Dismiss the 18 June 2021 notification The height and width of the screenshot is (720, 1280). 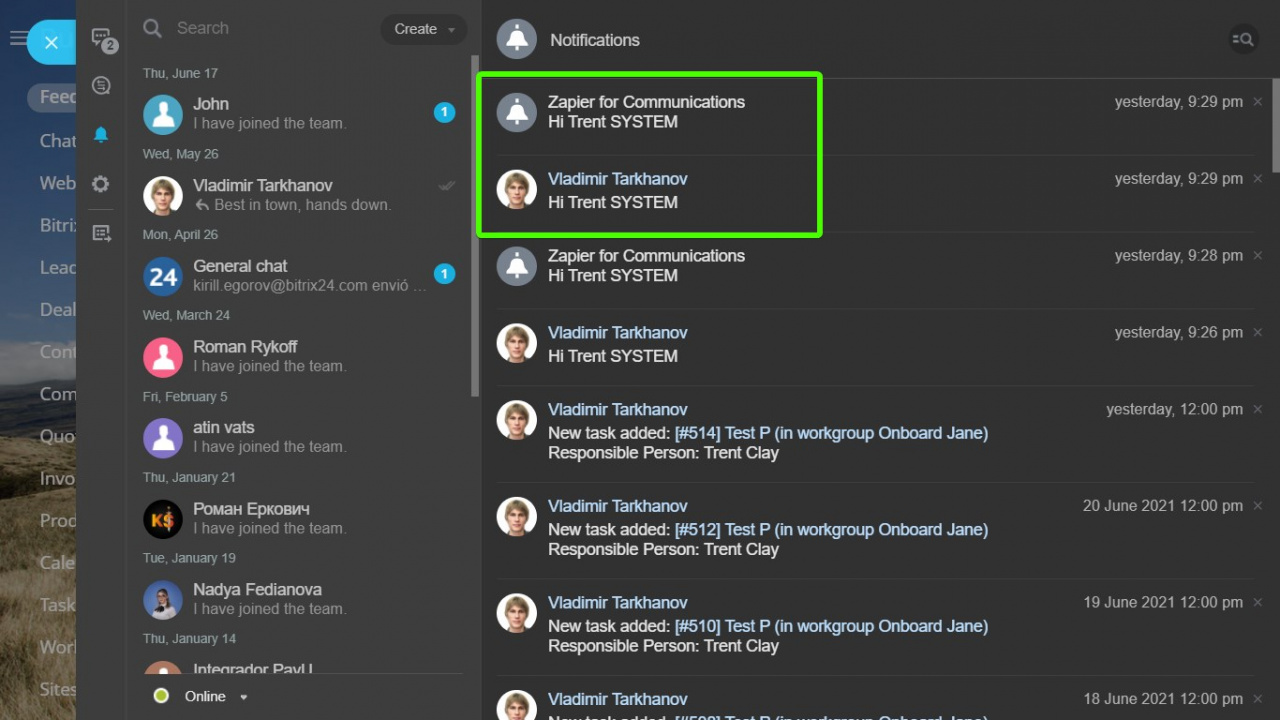click(1258, 699)
